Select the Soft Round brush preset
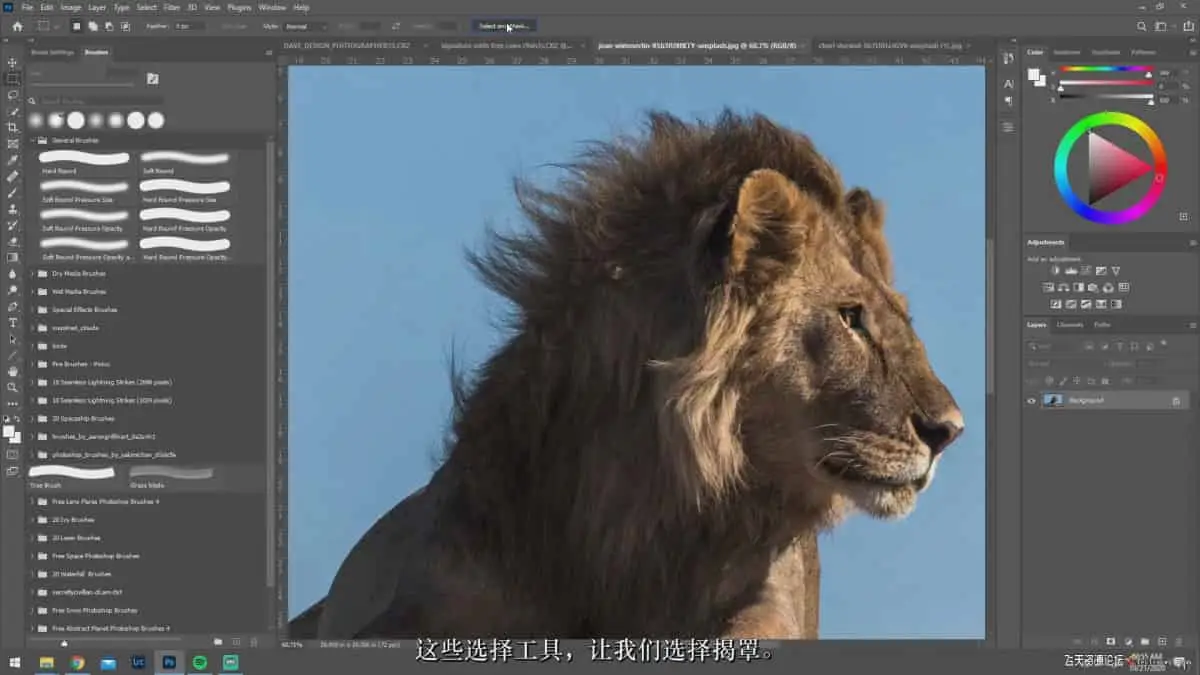Screen dimensions: 1200x675 click(185, 158)
